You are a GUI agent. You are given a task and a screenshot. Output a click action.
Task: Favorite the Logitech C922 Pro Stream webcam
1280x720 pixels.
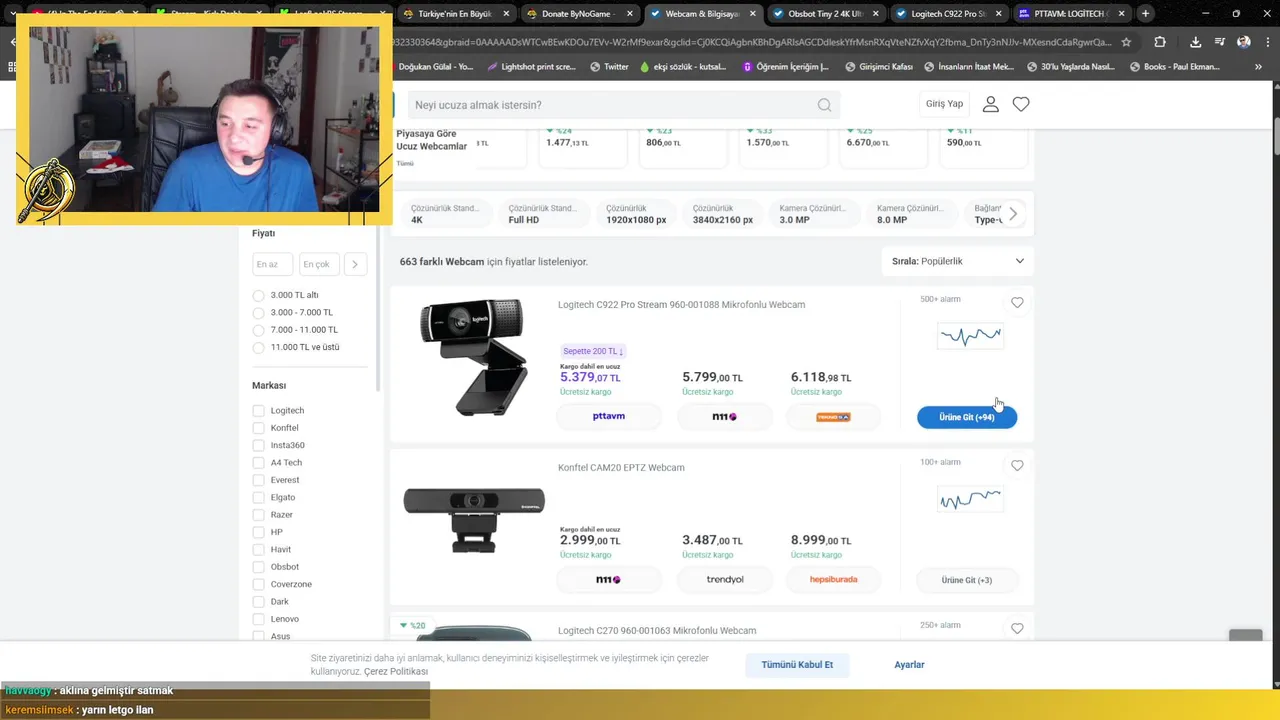(x=1017, y=303)
